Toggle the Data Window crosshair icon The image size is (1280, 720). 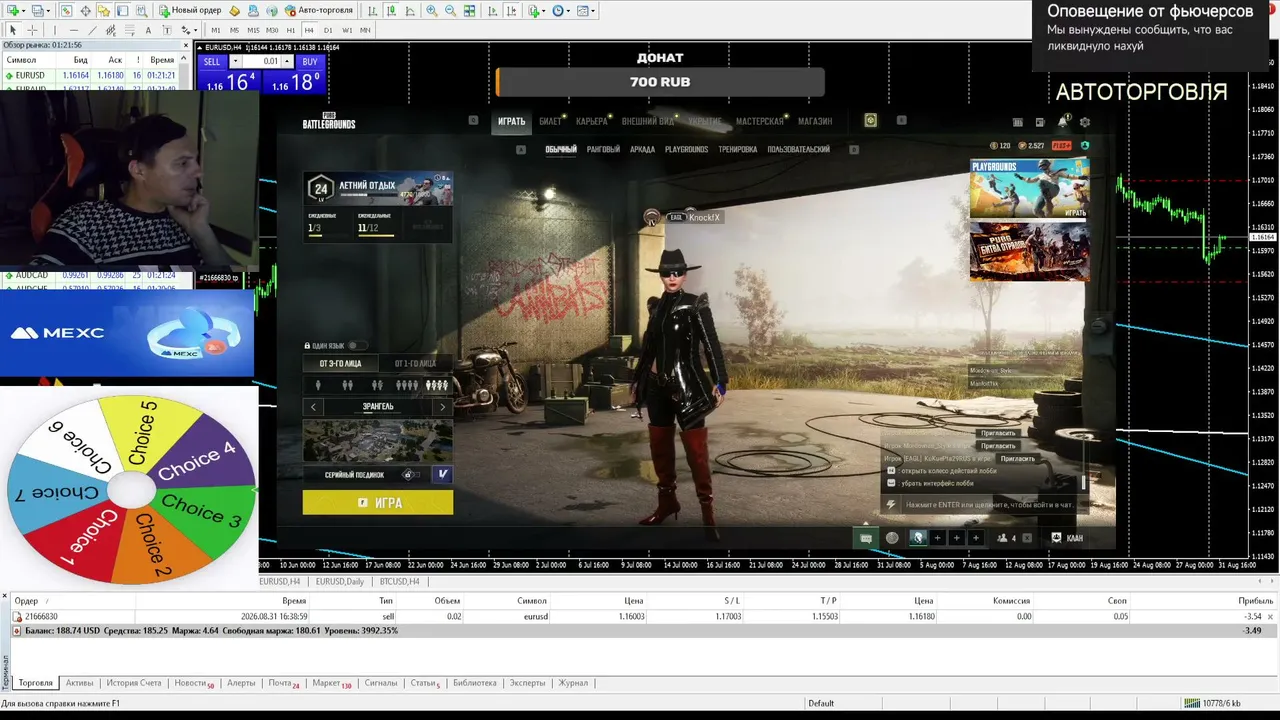(x=85, y=11)
